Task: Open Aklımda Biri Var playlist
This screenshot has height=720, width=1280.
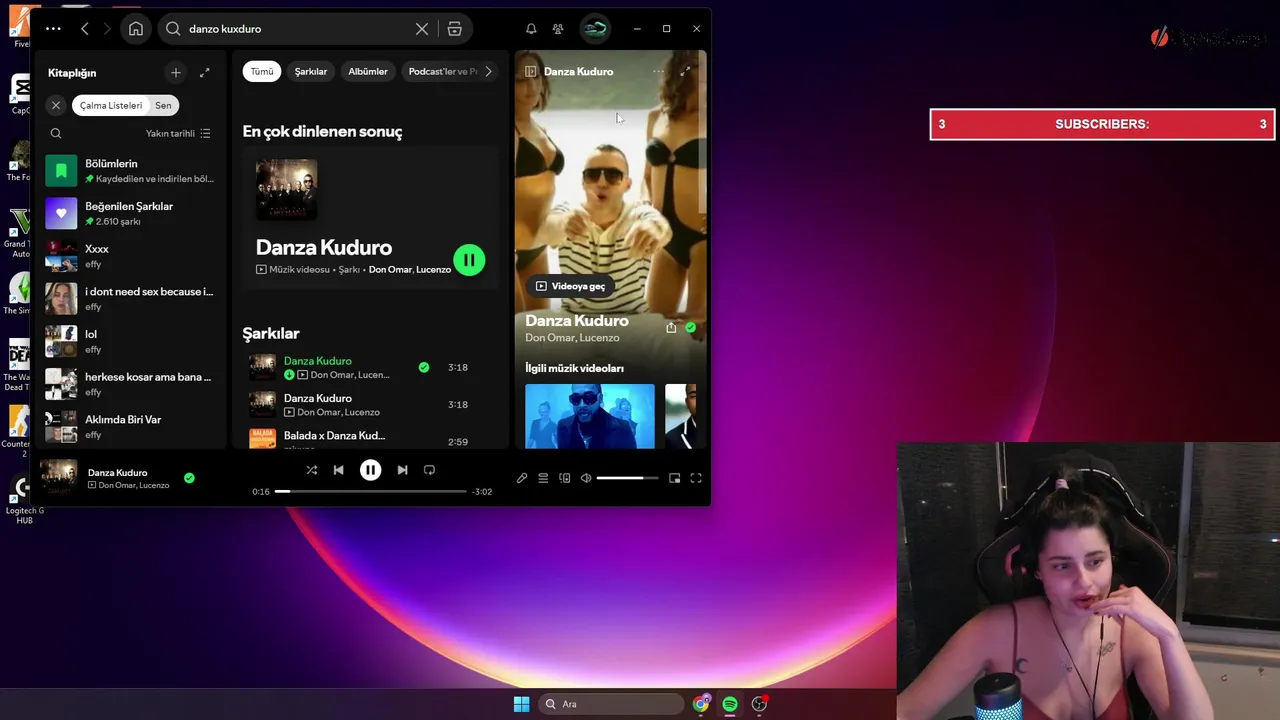Action: (x=131, y=427)
